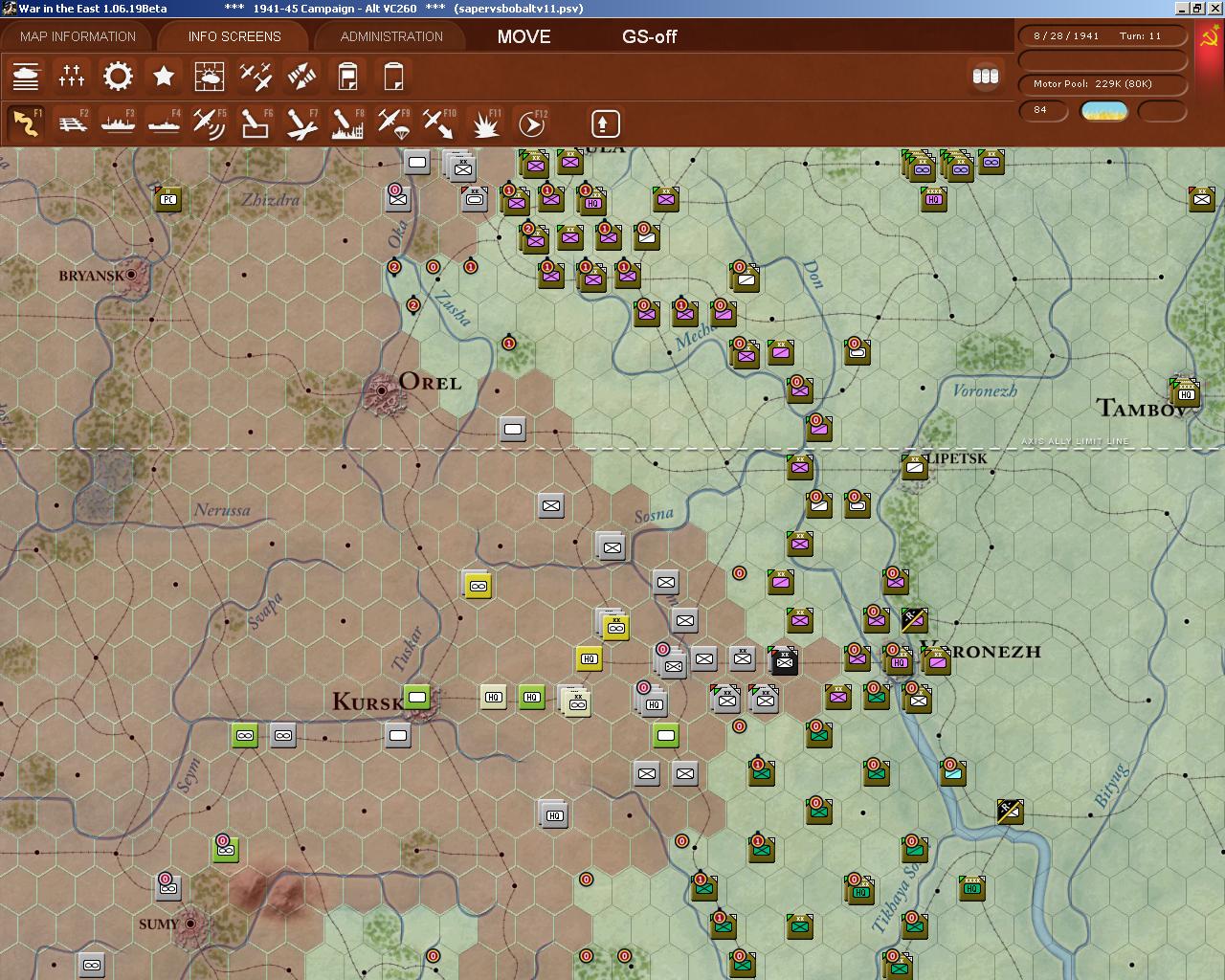This screenshot has width=1225, height=980.
Task: Open the first clipboard report icon
Action: coord(347,76)
